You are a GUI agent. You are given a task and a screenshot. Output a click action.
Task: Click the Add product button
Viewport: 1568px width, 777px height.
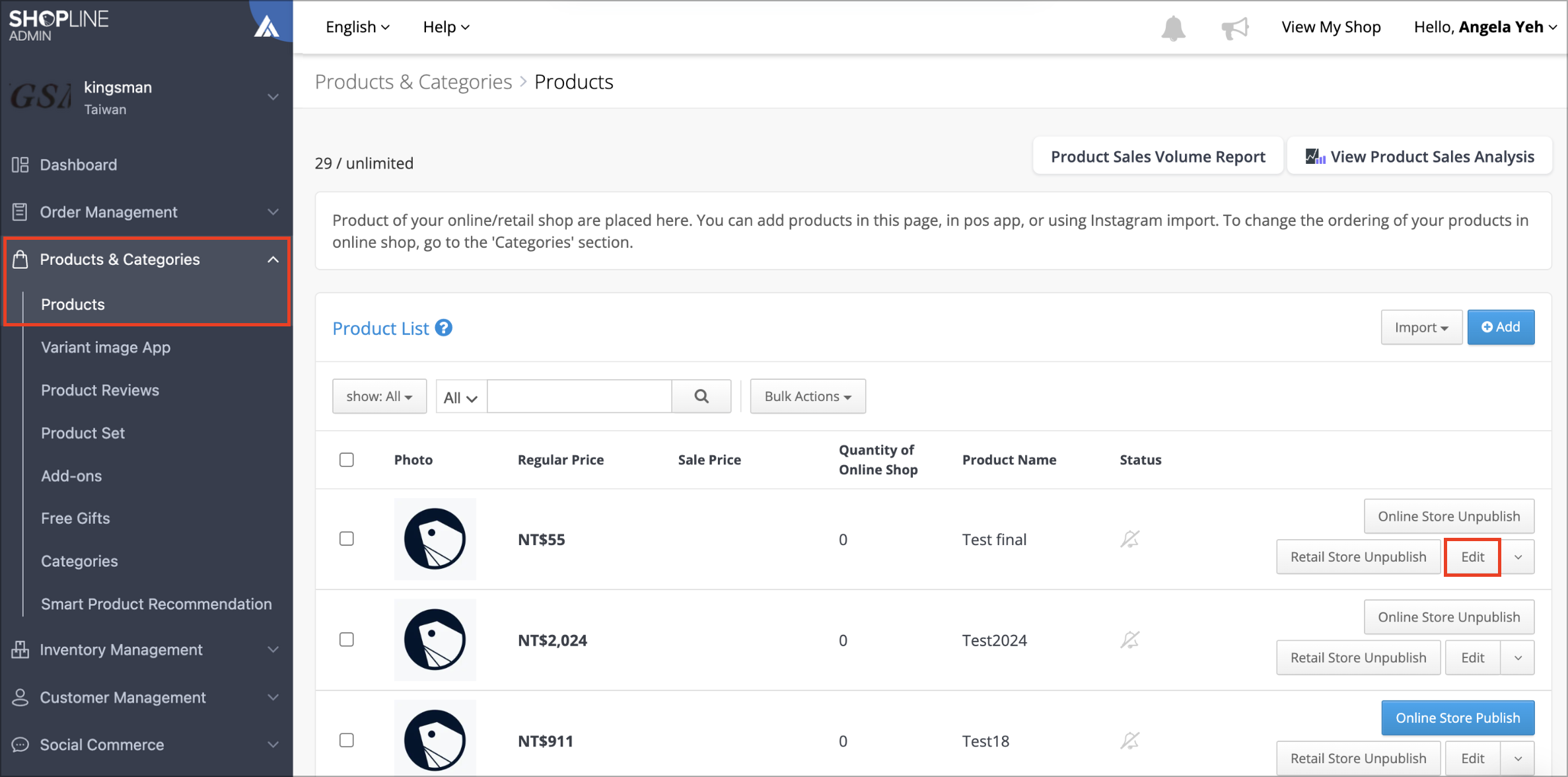click(x=1501, y=327)
